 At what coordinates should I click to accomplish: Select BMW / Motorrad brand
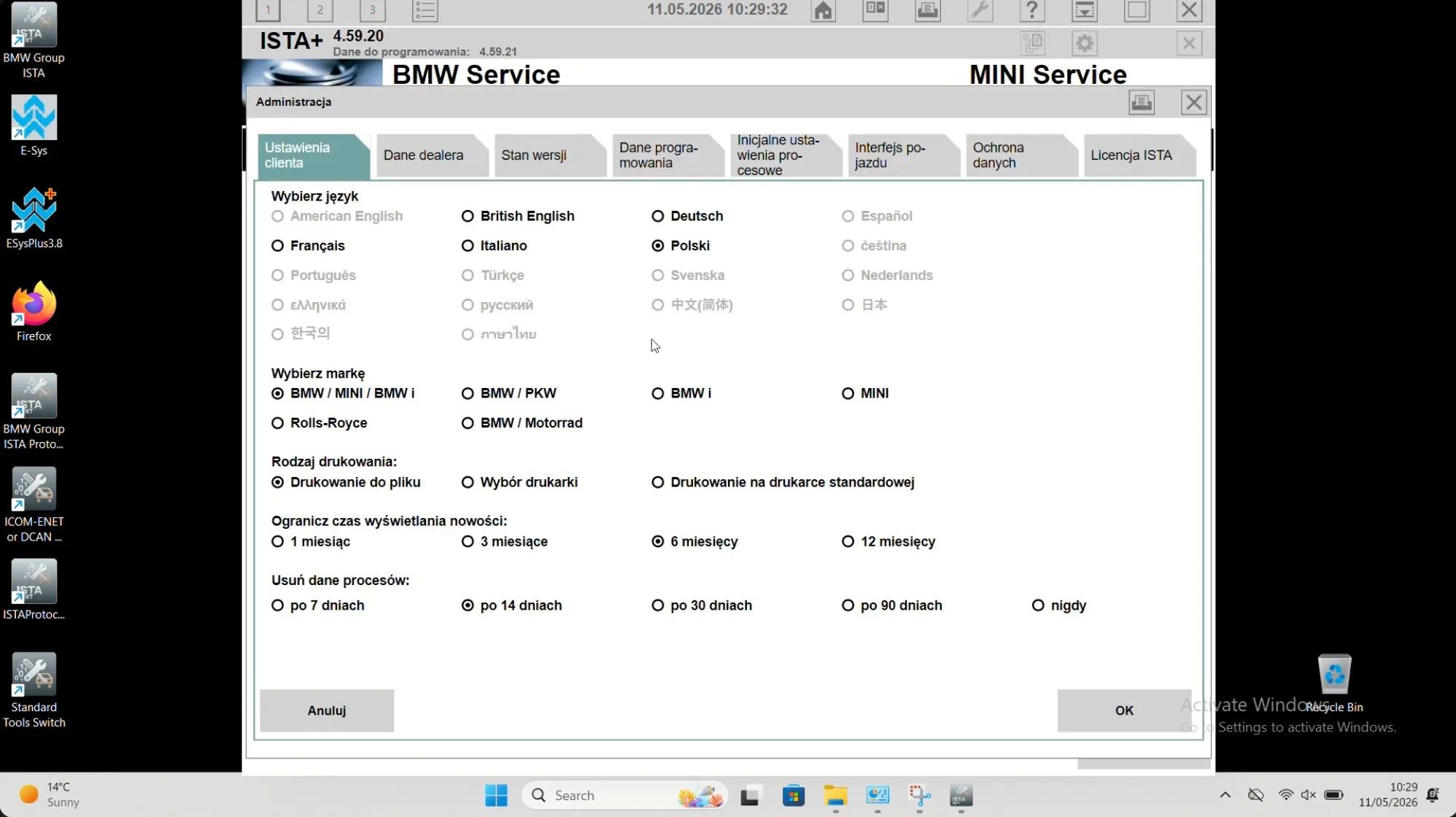click(x=522, y=423)
